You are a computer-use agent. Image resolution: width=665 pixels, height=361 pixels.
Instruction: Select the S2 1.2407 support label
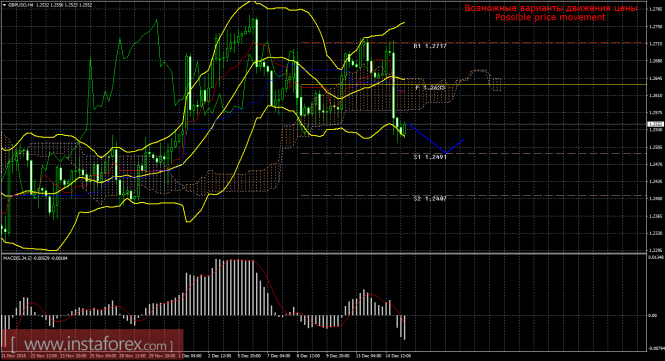pyautogui.click(x=430, y=199)
